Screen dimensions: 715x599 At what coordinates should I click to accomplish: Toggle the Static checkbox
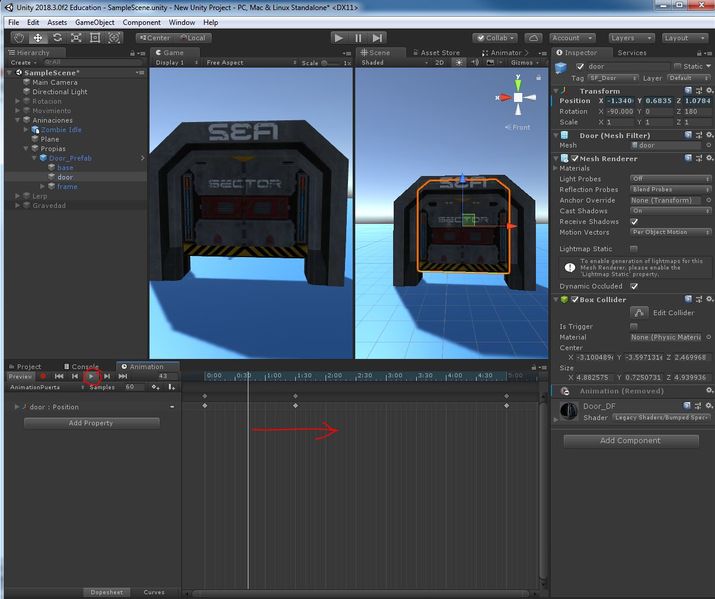tap(678, 67)
